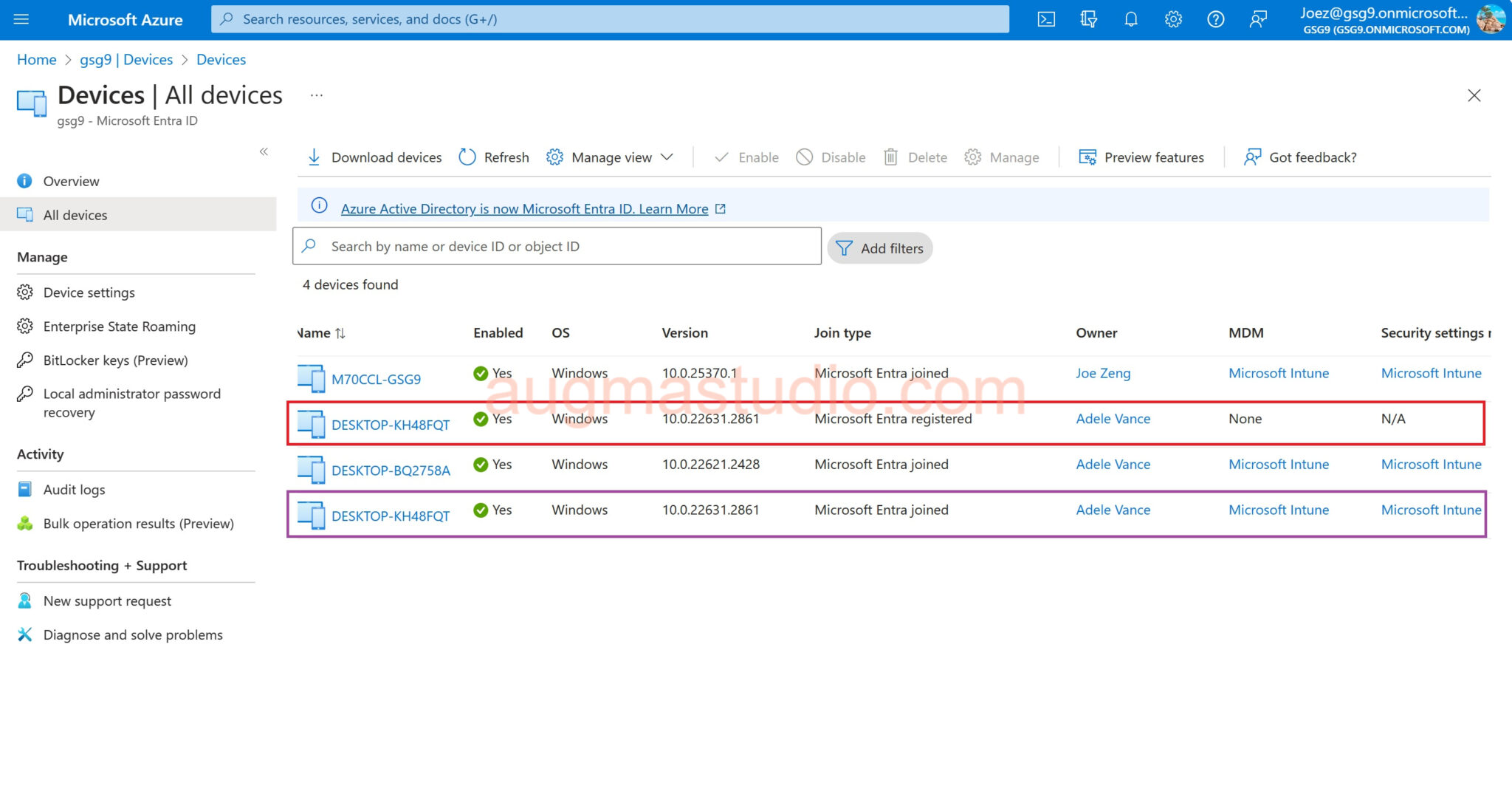Open Diagnose and solve problems
Image resolution: width=1512 pixels, height=797 pixels.
click(133, 634)
